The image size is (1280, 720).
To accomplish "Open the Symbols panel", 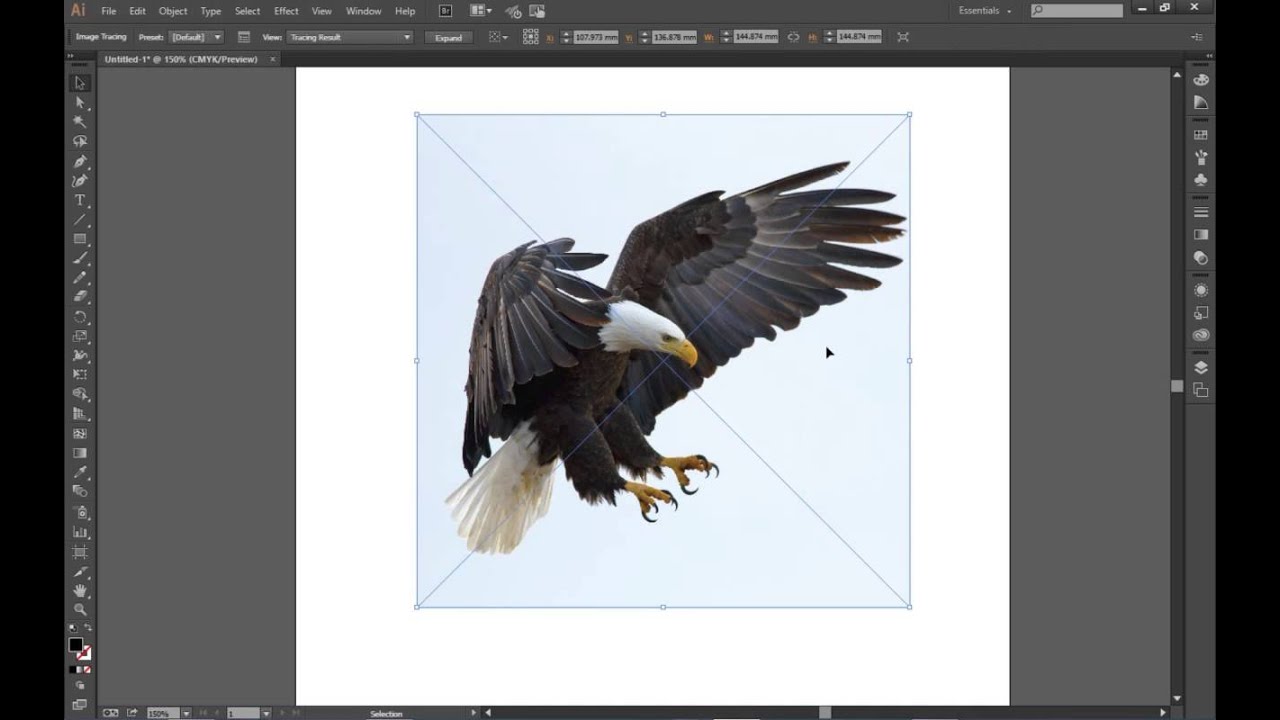I will (x=1201, y=180).
